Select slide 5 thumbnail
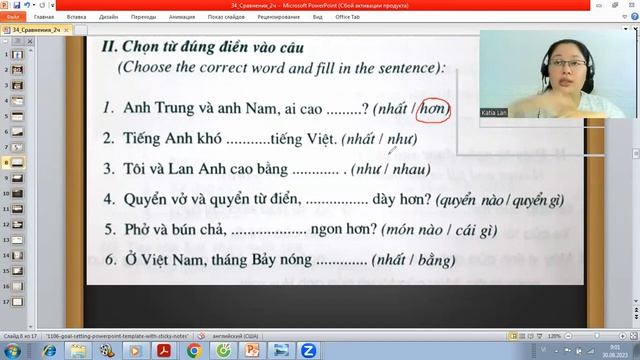Screen dimensions: 640x360 point(17,116)
